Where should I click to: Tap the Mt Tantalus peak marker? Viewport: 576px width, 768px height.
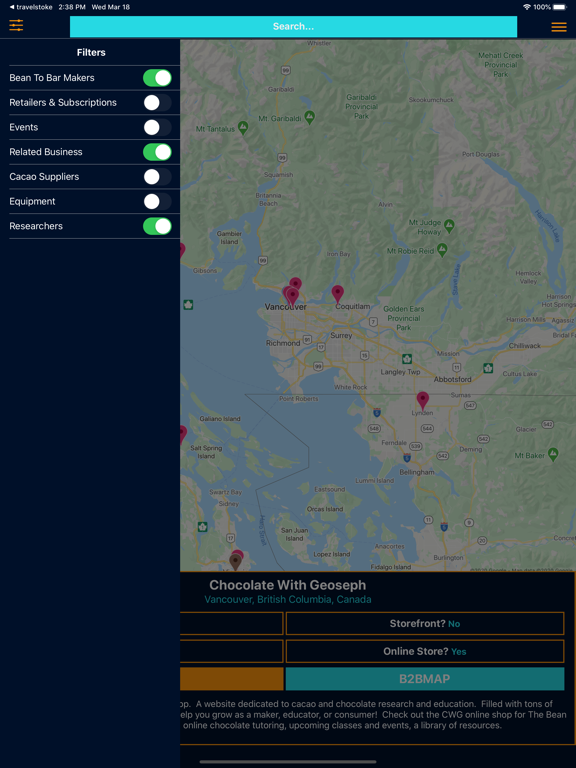click(243, 128)
